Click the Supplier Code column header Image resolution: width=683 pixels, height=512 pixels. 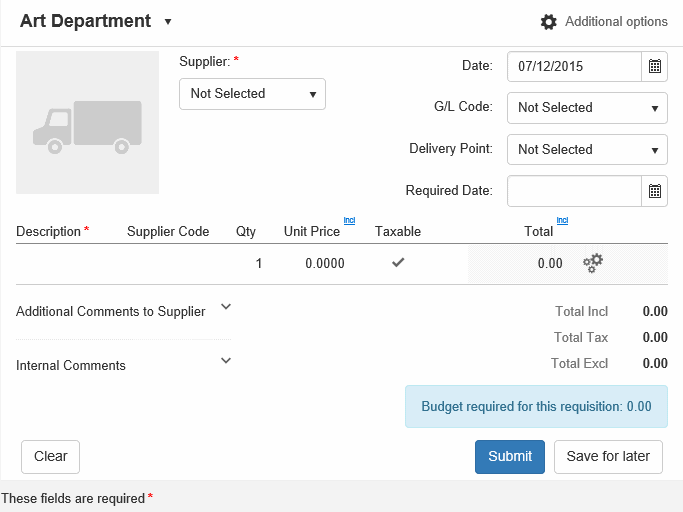pos(168,231)
